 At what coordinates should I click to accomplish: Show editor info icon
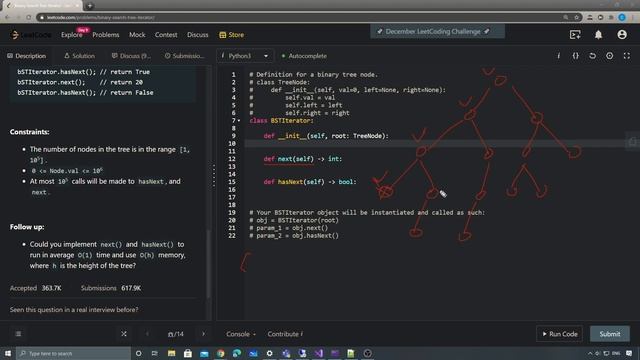pos(558,56)
